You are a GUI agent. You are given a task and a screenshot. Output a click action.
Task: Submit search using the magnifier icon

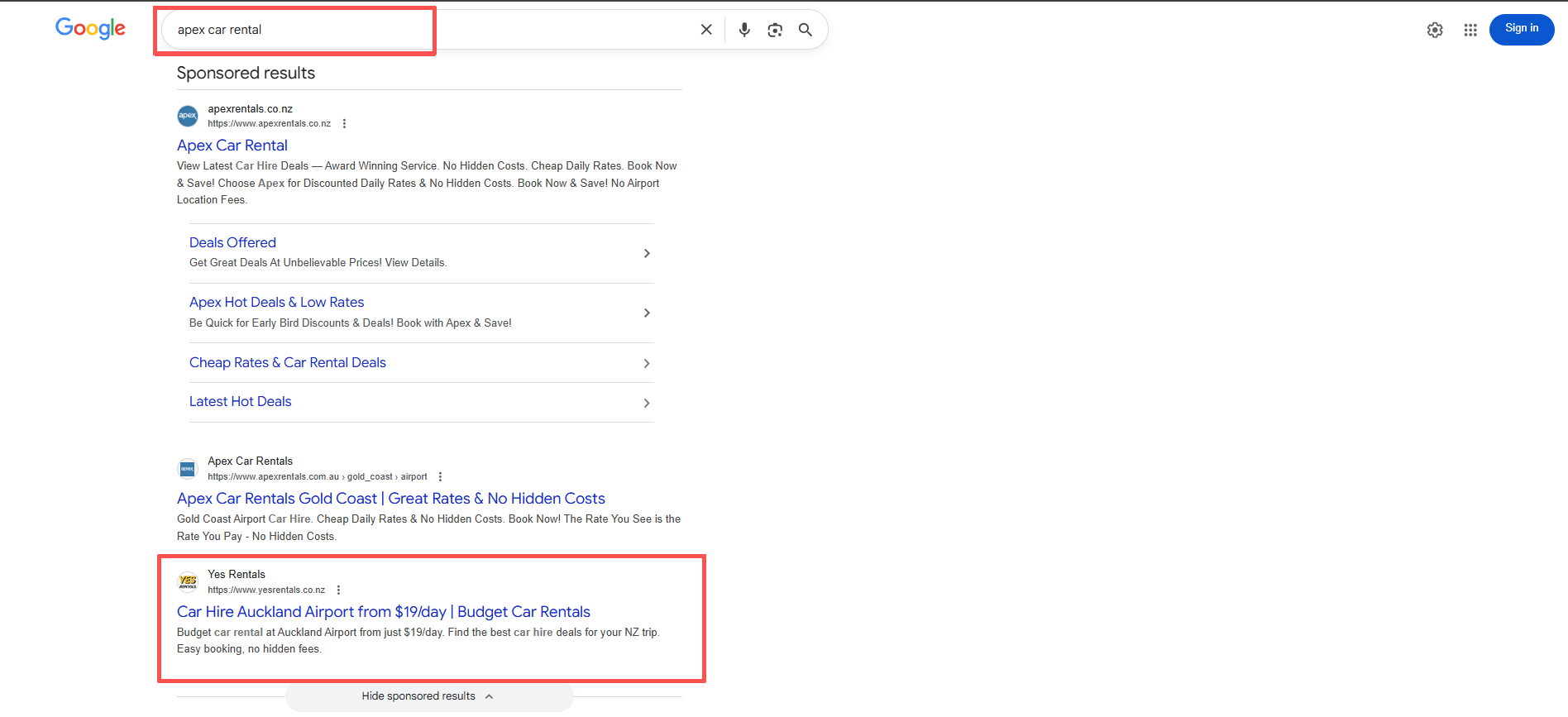(x=806, y=30)
